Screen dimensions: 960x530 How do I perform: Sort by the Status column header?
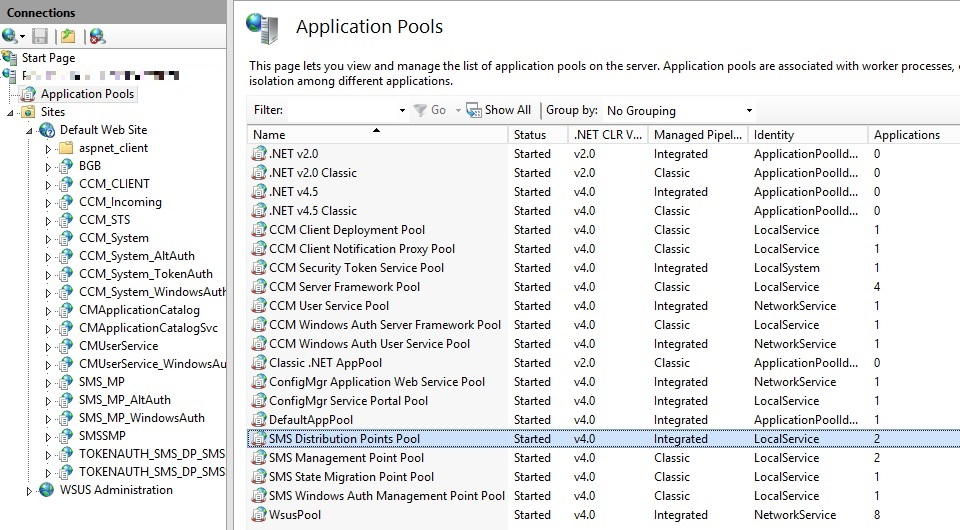539,135
